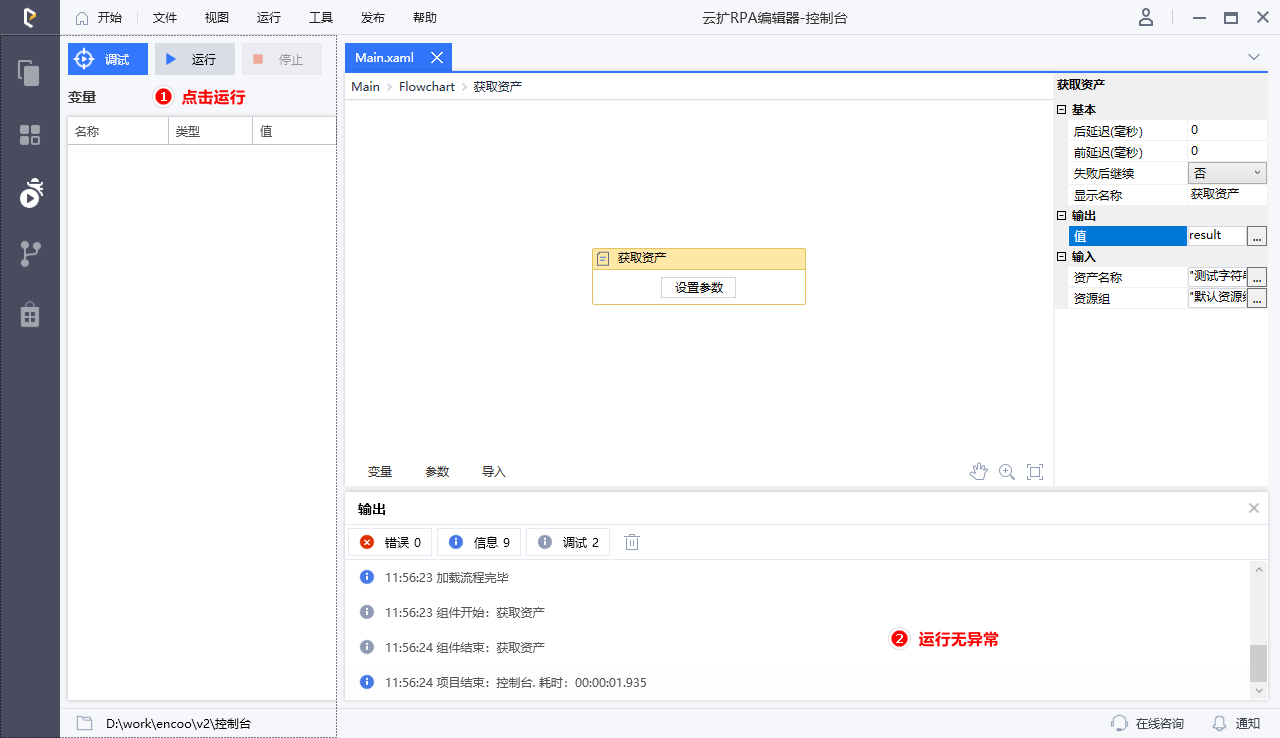
Task: Open the 导入 tab below designer
Action: pos(494,472)
